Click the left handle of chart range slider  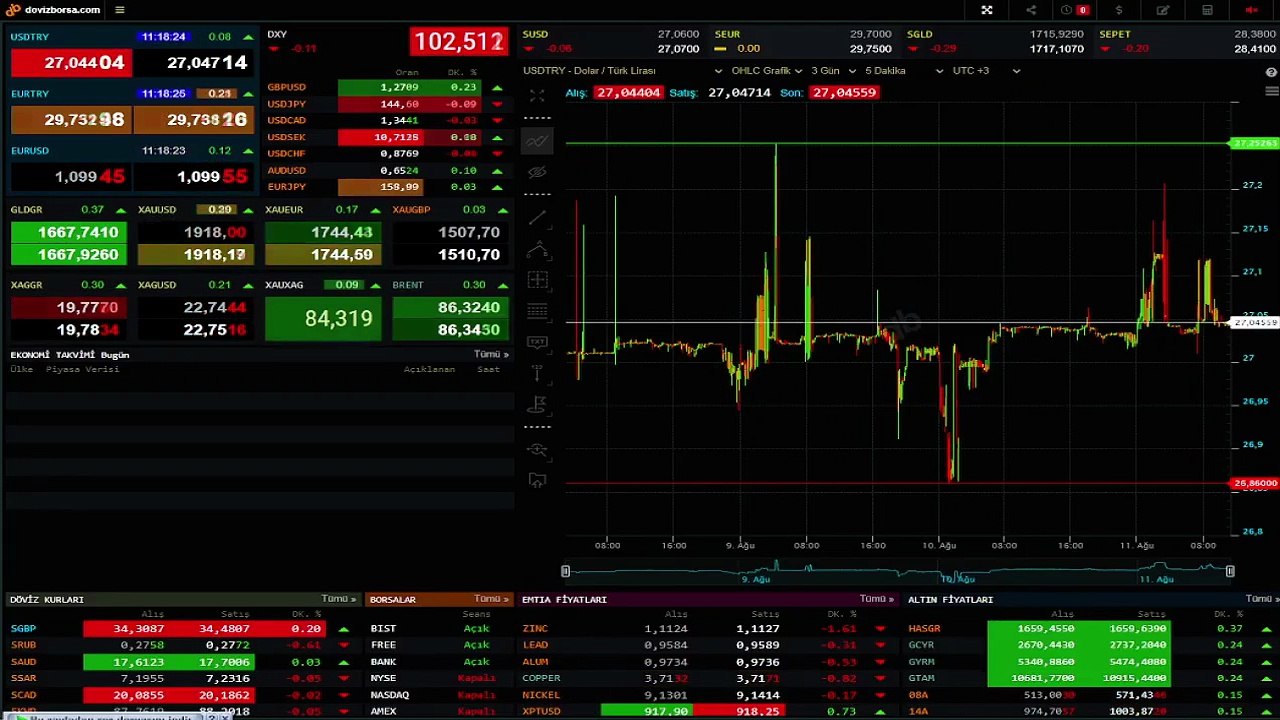pyautogui.click(x=565, y=571)
